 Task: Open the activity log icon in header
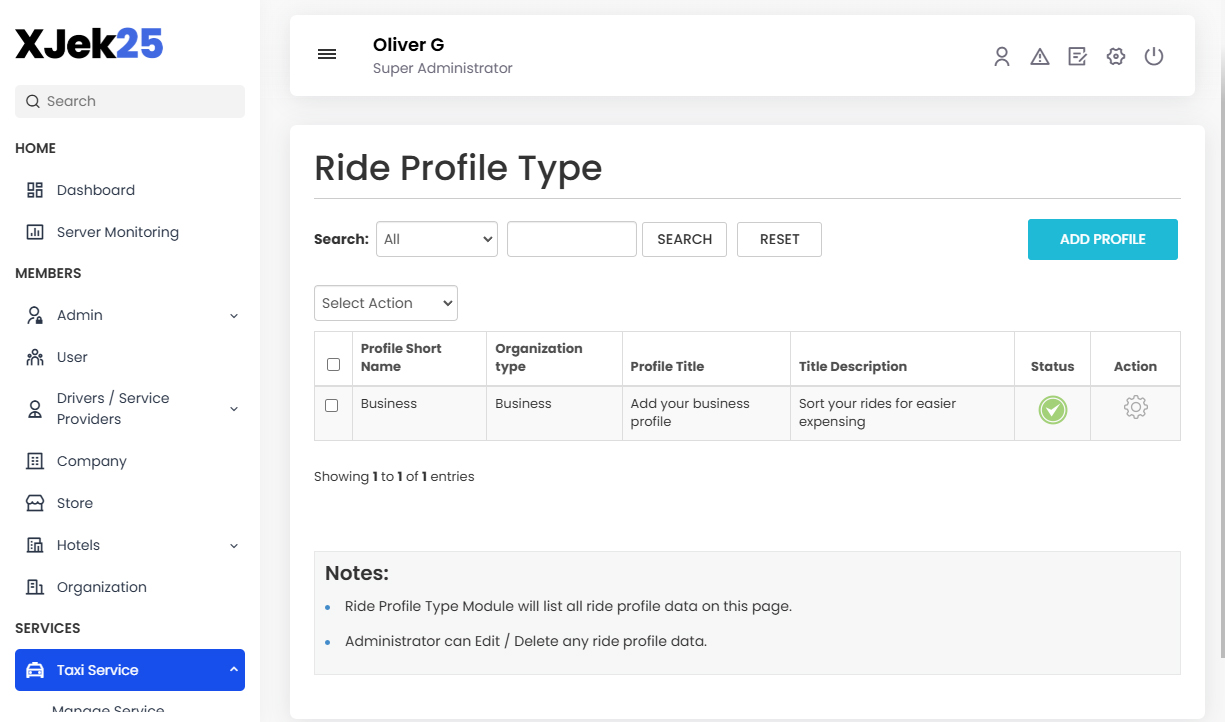coord(1078,56)
